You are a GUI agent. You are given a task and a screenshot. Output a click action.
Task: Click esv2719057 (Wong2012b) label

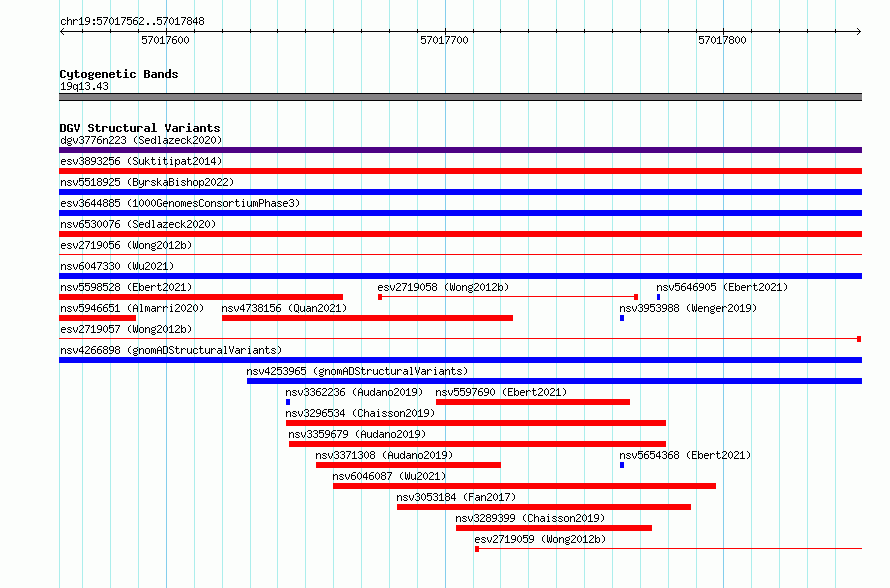[x=126, y=329]
